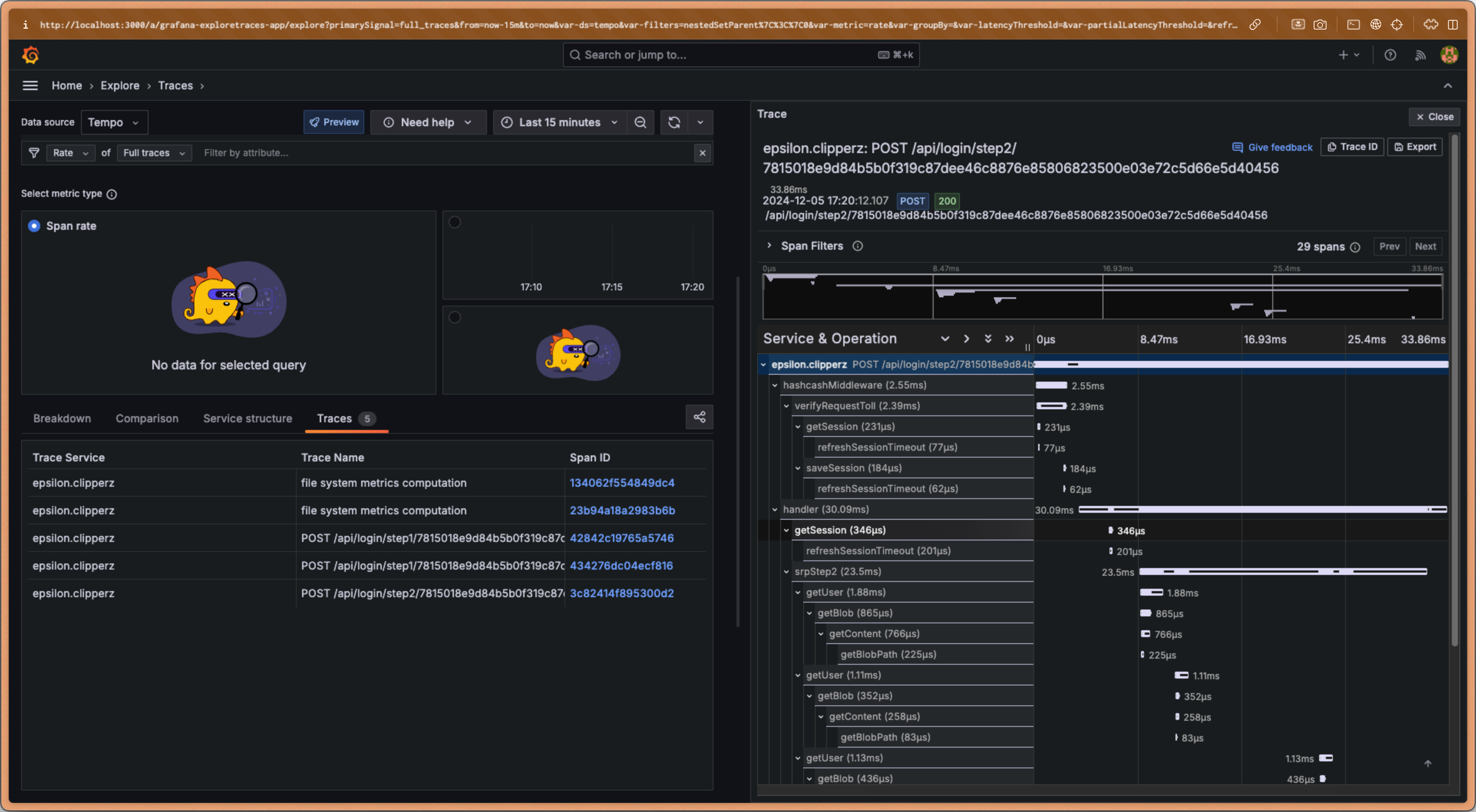Click the Search or jump to field
Screen dimensions: 1476x812
(x=741, y=55)
